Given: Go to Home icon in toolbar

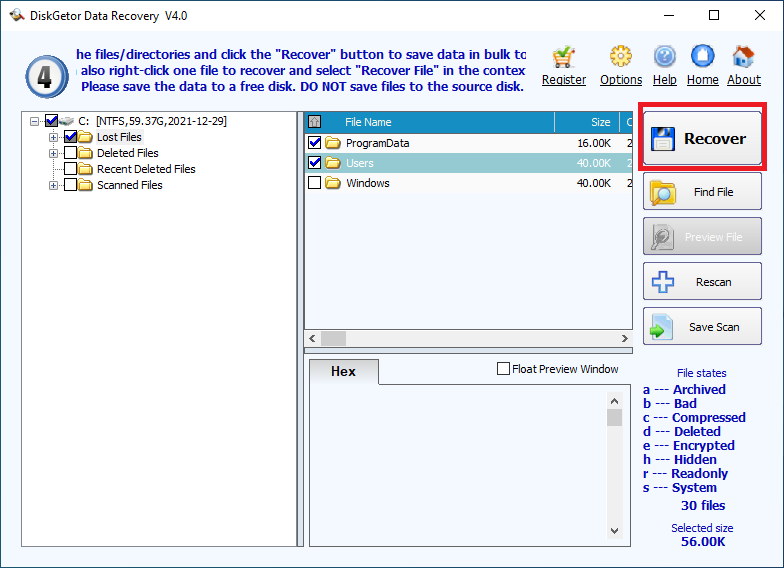Looking at the screenshot, I should (702, 58).
